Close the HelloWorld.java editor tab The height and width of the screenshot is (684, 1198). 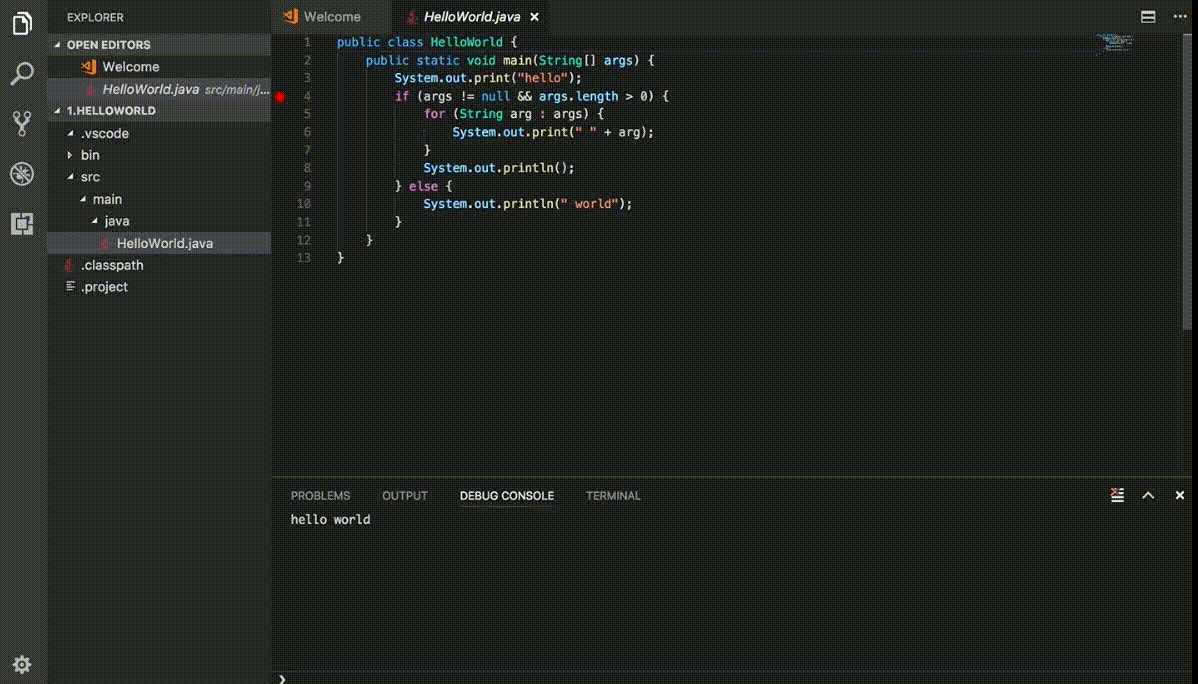click(534, 16)
